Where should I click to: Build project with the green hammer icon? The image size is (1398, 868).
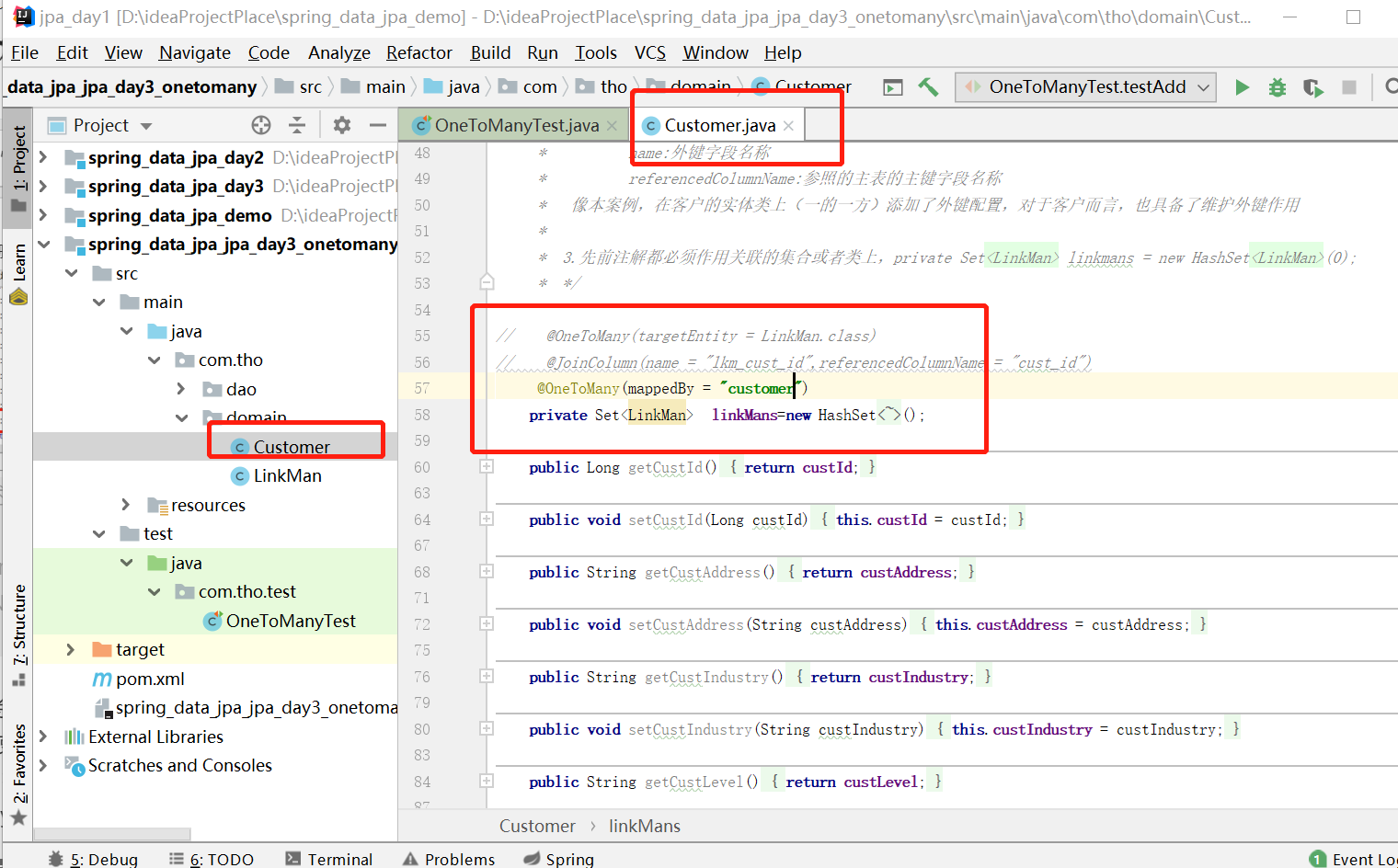pos(928,87)
